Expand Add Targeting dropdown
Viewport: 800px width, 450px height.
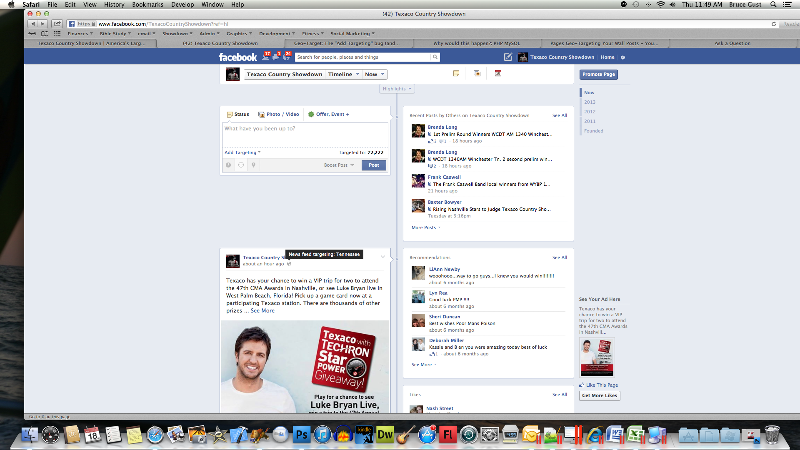[x=242, y=153]
